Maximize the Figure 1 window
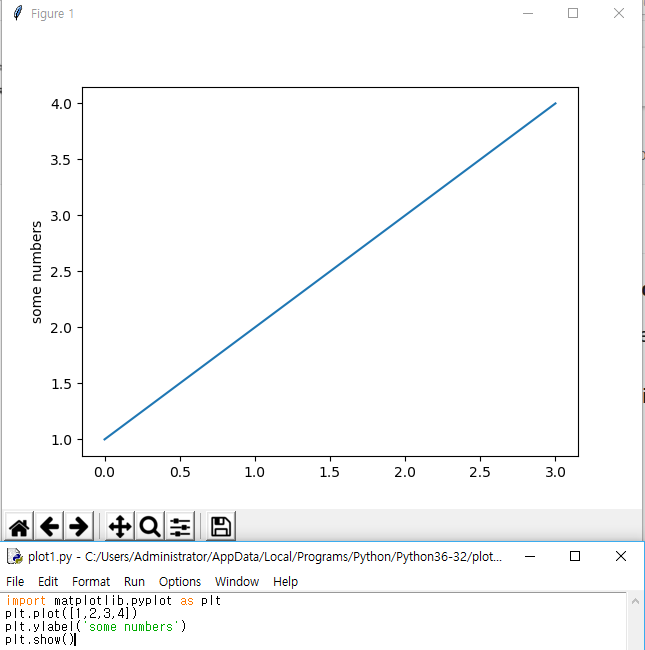Screen dimensions: 645x650 pos(573,13)
